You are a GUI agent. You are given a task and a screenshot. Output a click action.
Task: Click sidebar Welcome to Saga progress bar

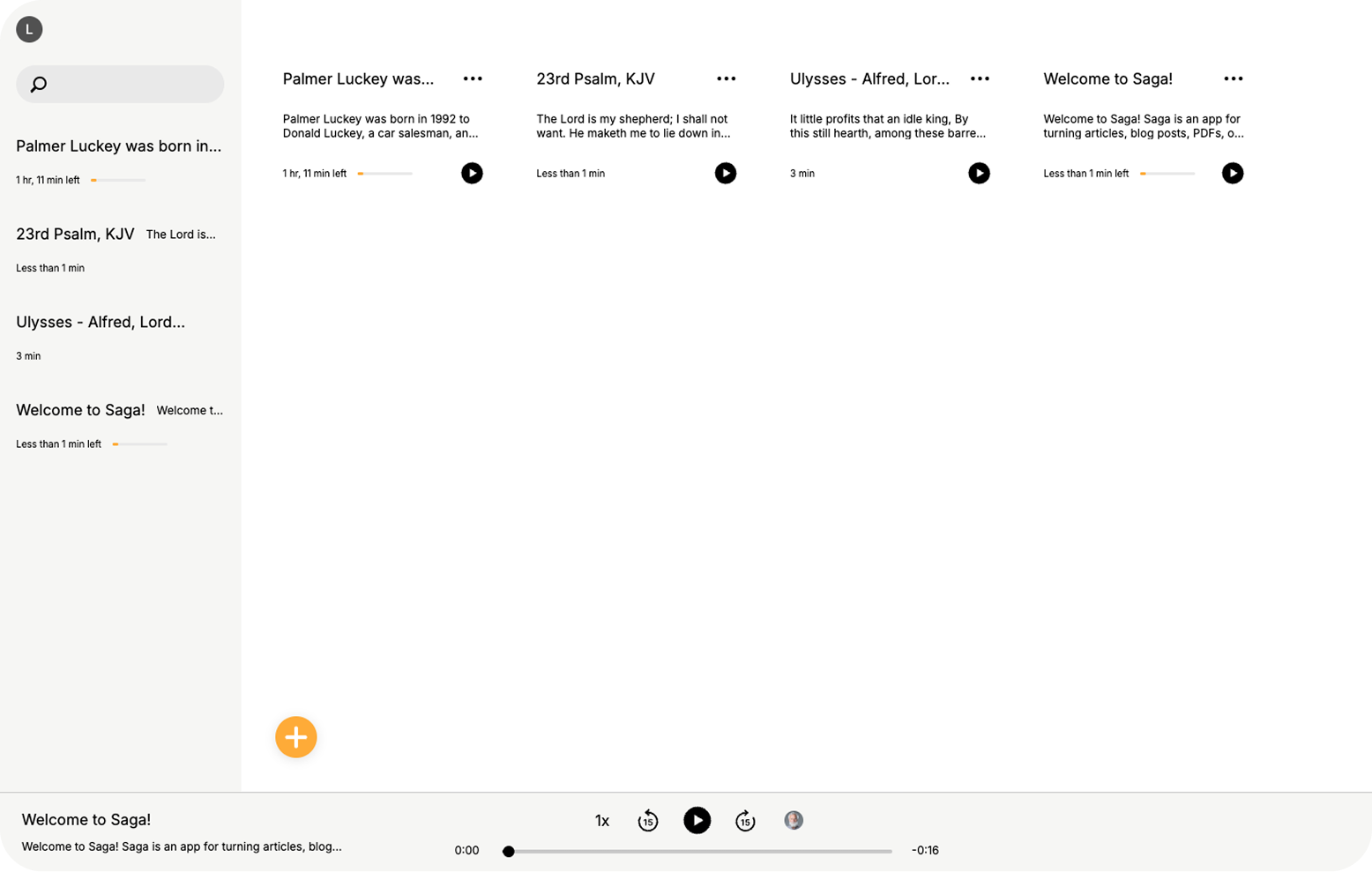point(140,444)
